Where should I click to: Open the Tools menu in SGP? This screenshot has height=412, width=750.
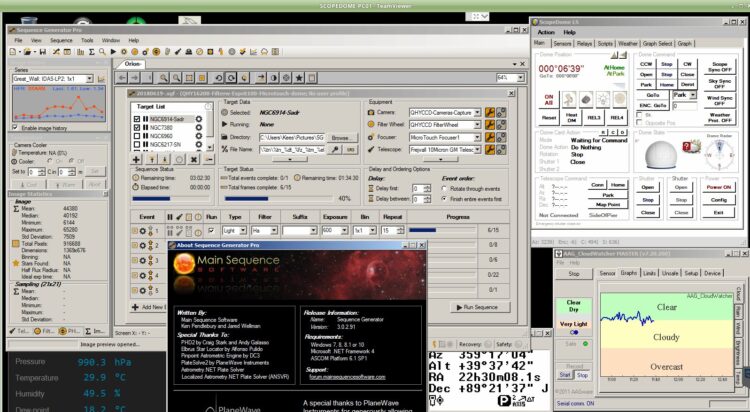tap(87, 41)
